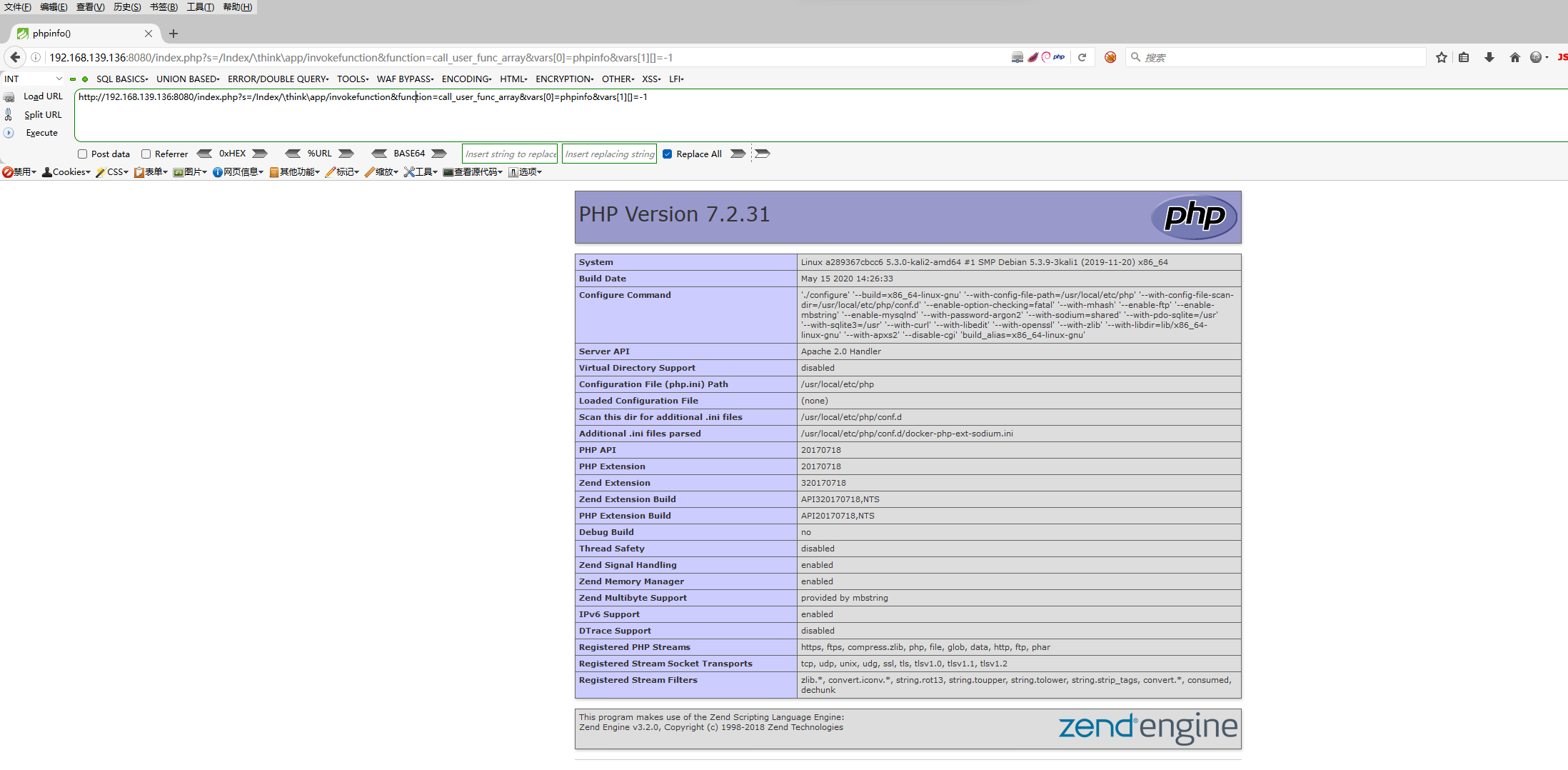Viewport: 1568px width, 770px height.
Task: Click the Zend Engine logo
Action: tap(1147, 728)
